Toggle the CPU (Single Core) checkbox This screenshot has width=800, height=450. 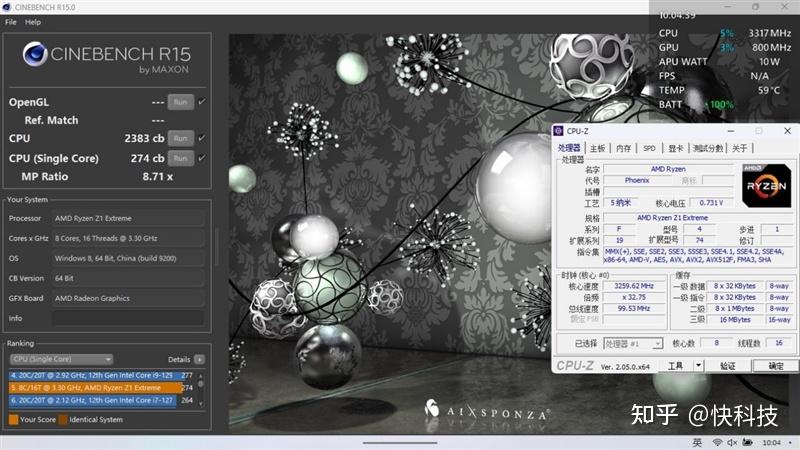point(202,158)
